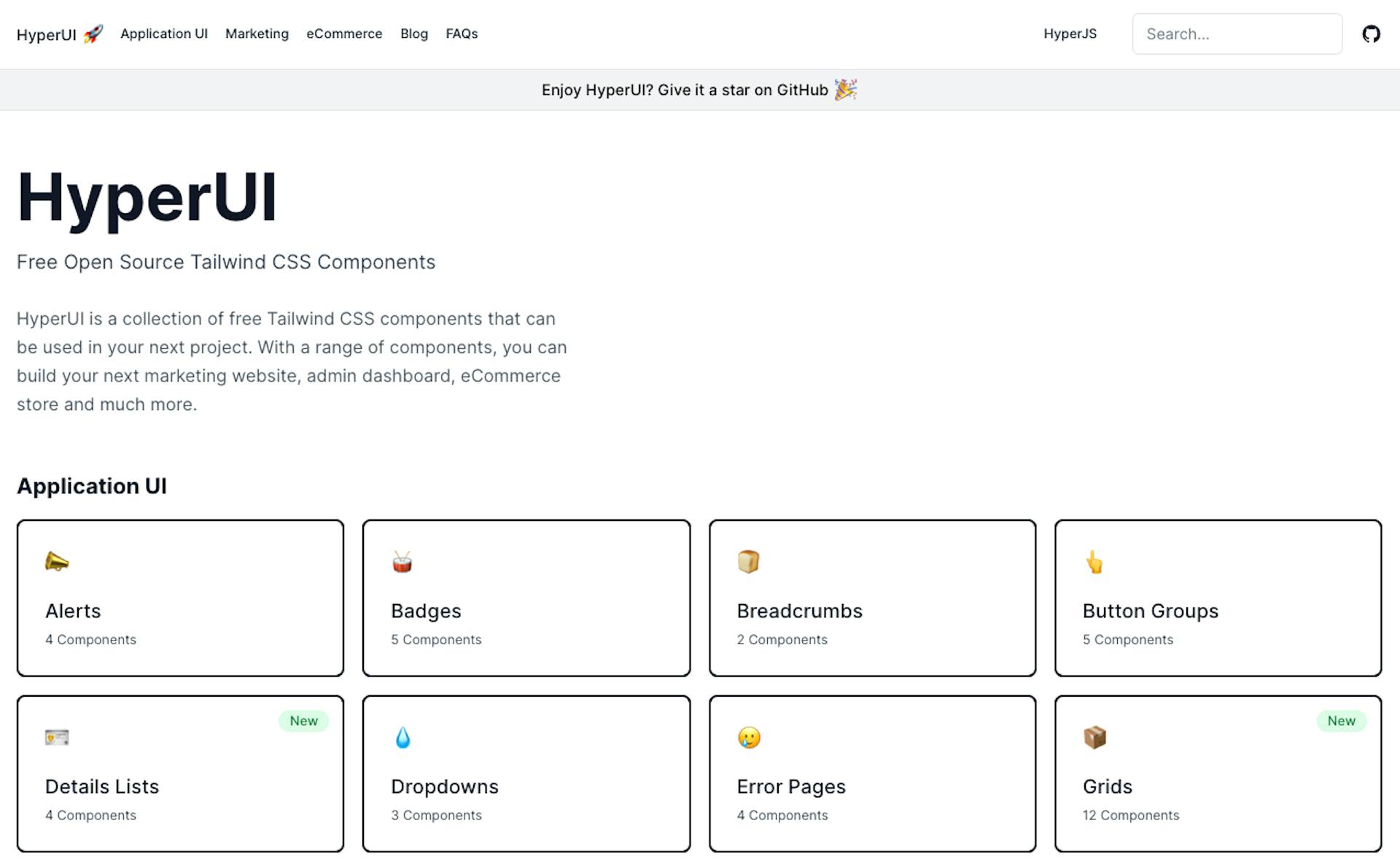Select the Dropdowns water droplet icon
1400x866 pixels.
(402, 737)
